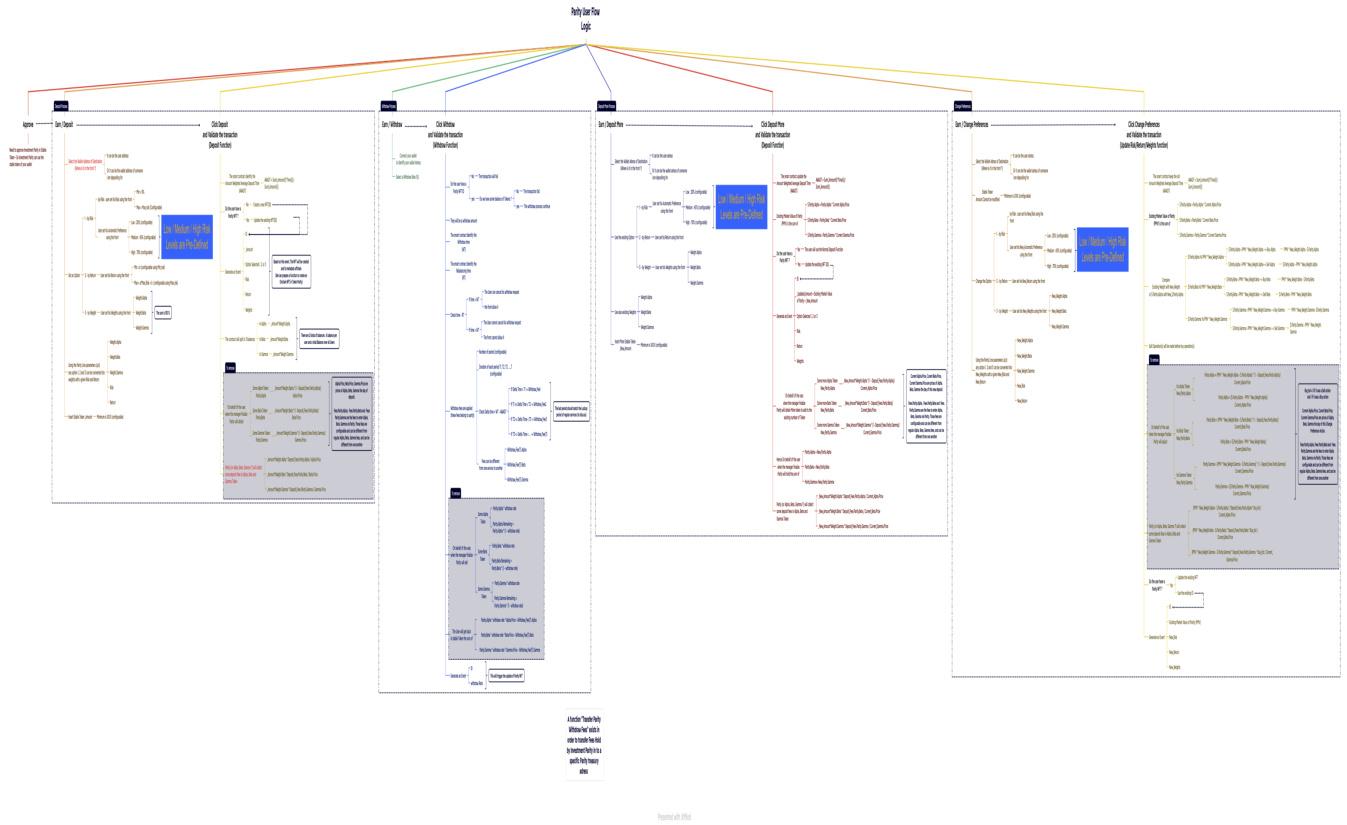Select the "Click Deposit More and Validate" node
1347x825 pixels.
tap(773, 134)
